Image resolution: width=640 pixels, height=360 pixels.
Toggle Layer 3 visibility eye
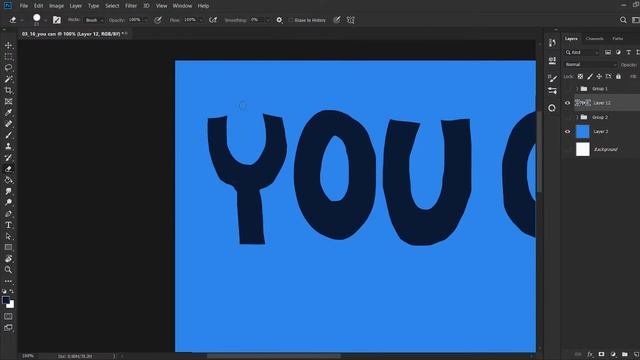pyautogui.click(x=567, y=131)
